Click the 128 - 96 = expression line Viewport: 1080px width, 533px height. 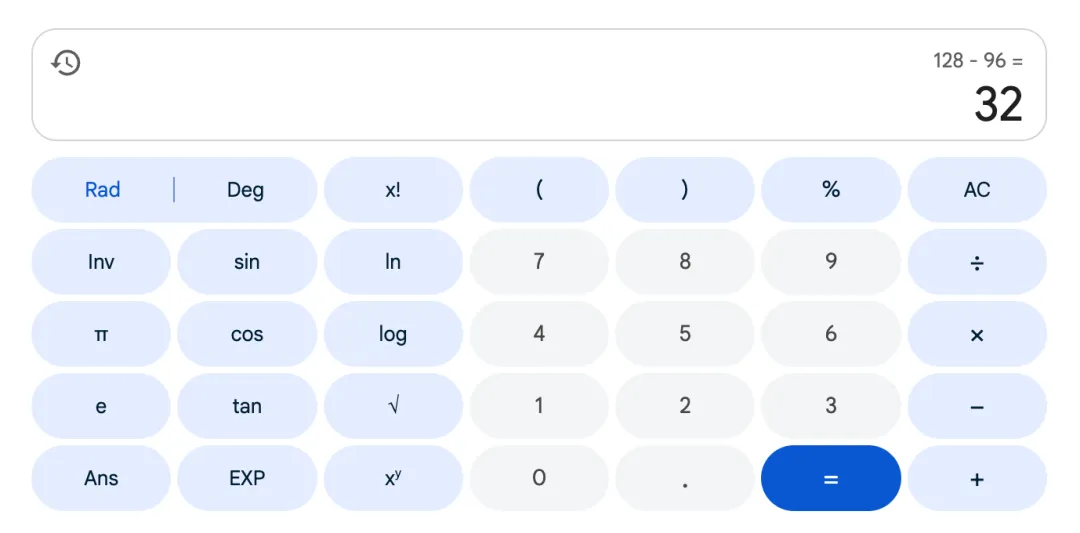coord(978,61)
